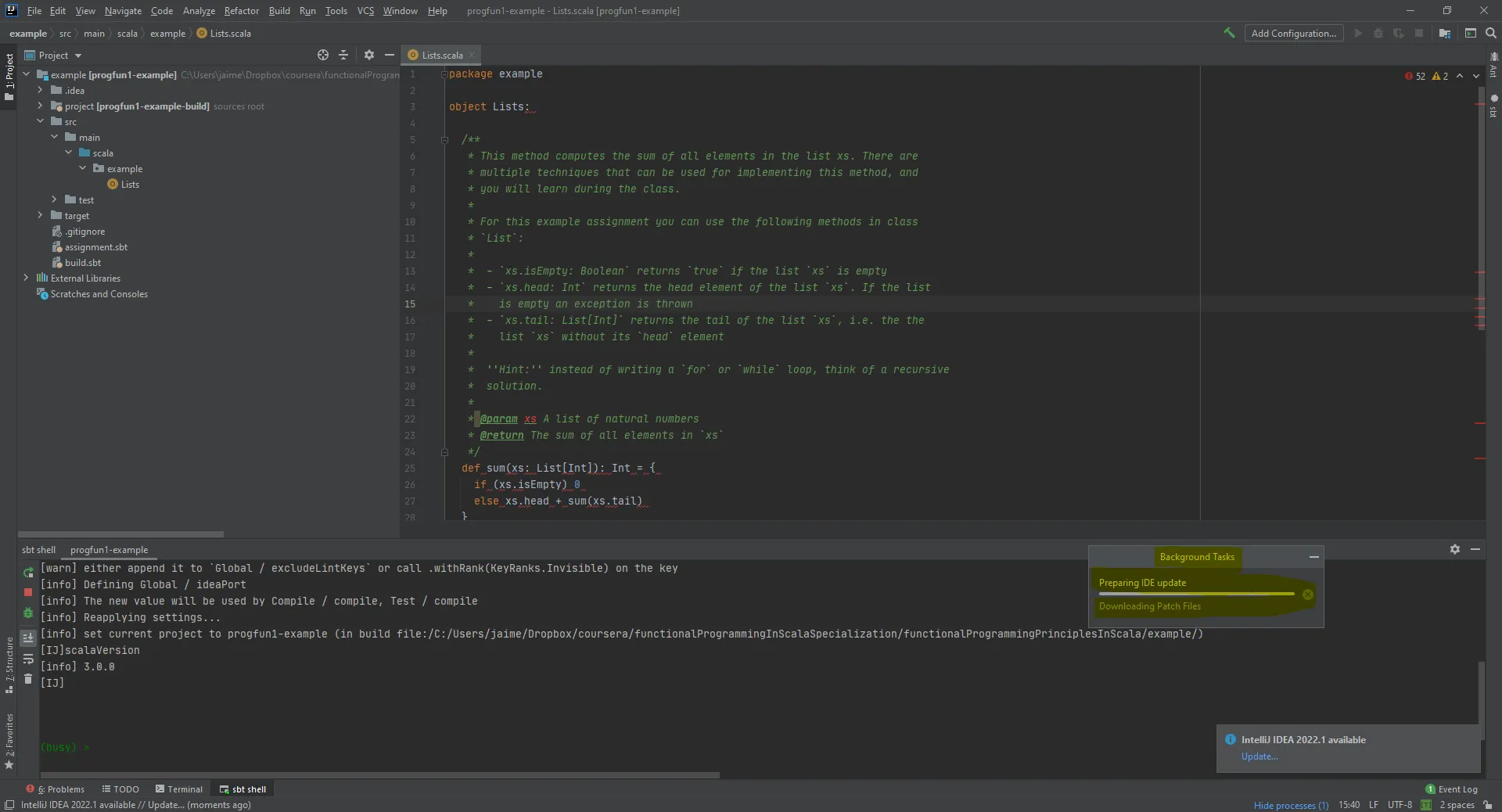Image resolution: width=1502 pixels, height=812 pixels.
Task: Click the Preparing IDE update progress bar
Action: click(x=1196, y=594)
